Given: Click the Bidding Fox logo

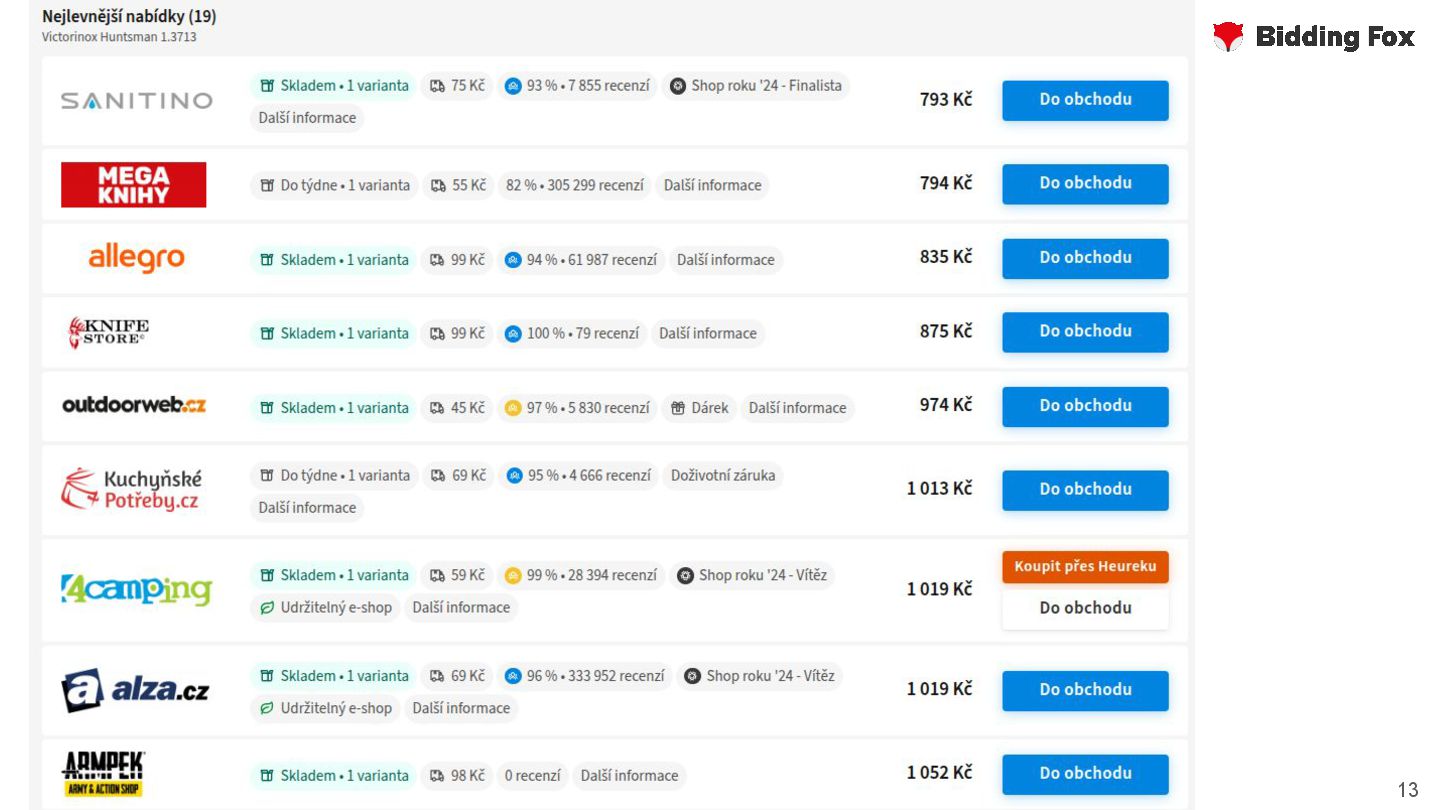Looking at the screenshot, I should tap(1313, 37).
